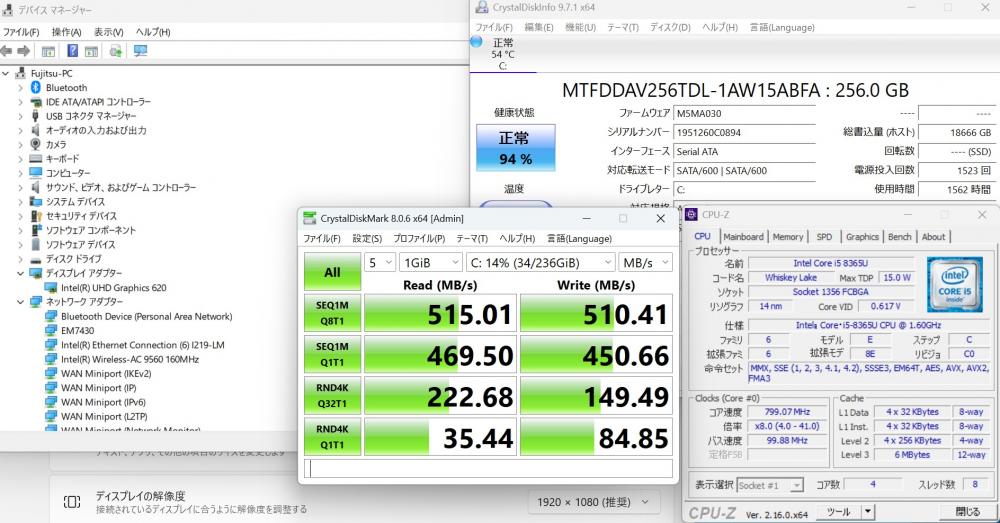
Task: Open the C: 14% drive selection dropdown
Action: point(541,262)
